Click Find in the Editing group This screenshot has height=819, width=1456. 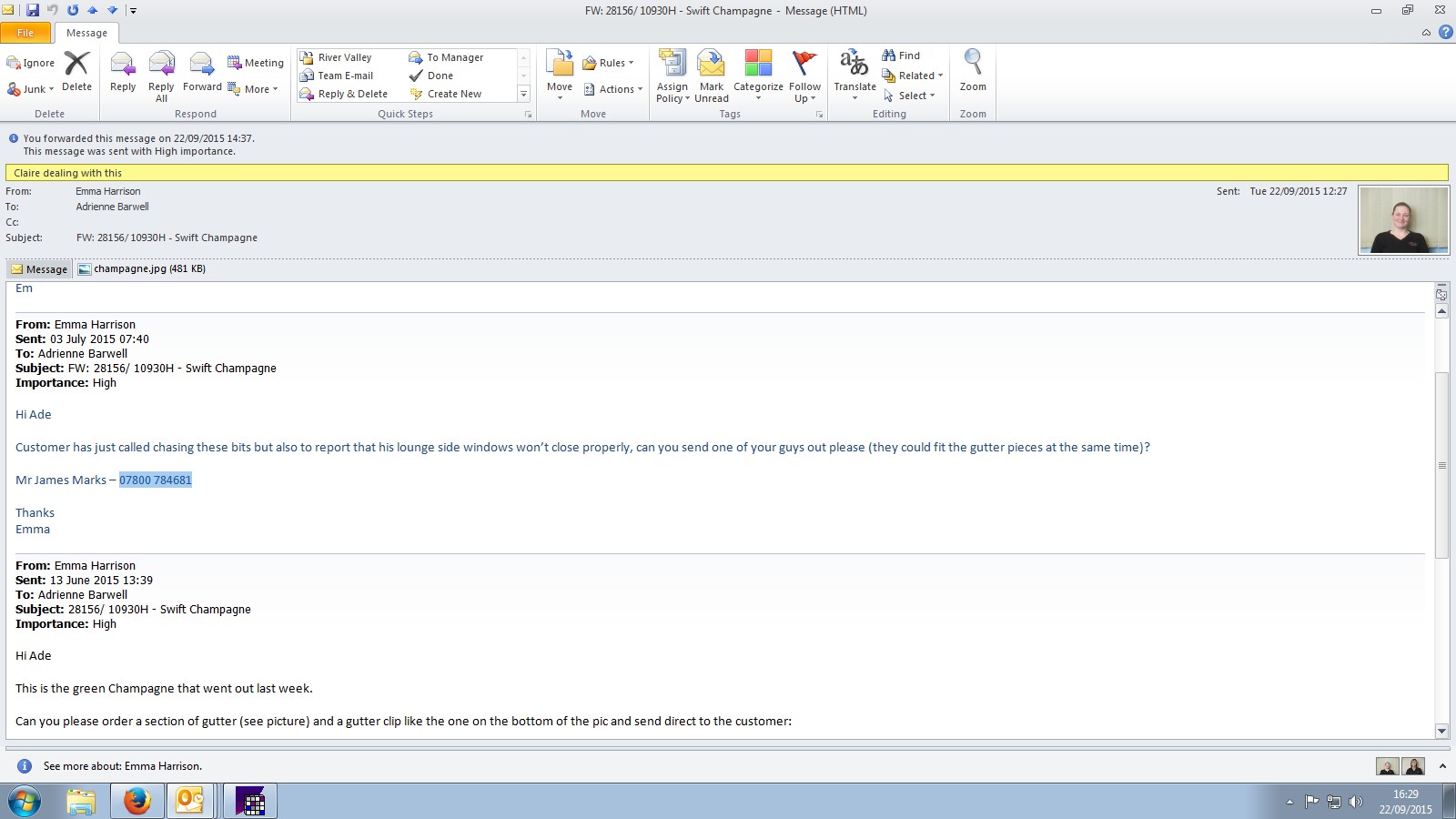pos(901,56)
